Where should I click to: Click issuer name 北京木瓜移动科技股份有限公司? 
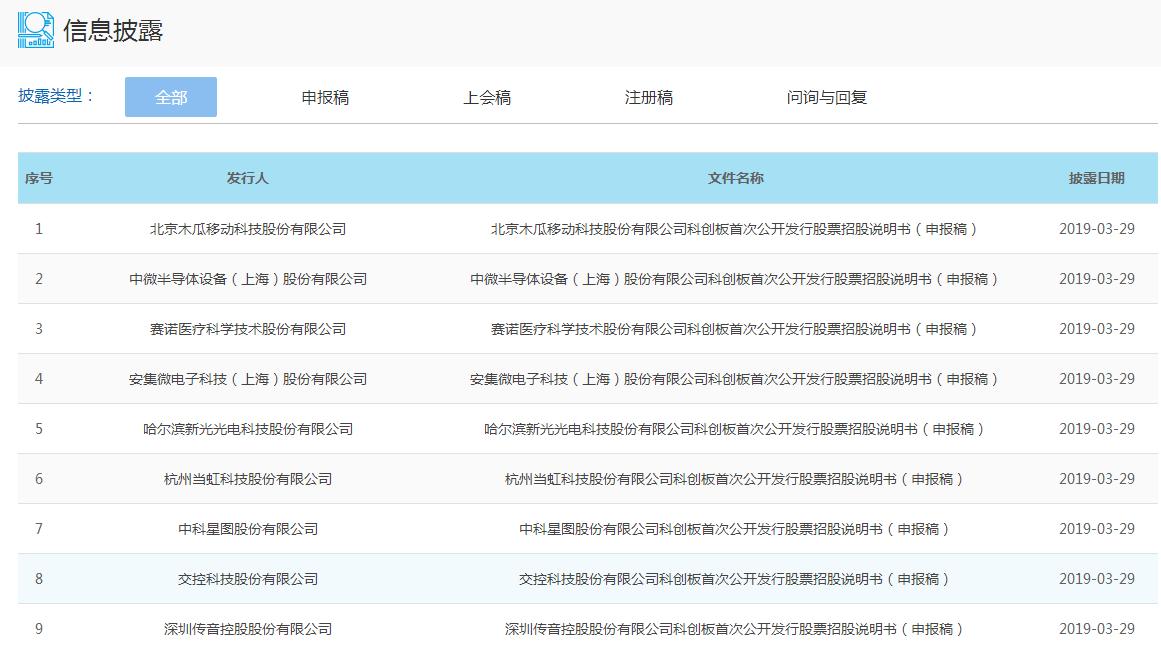[x=248, y=229]
